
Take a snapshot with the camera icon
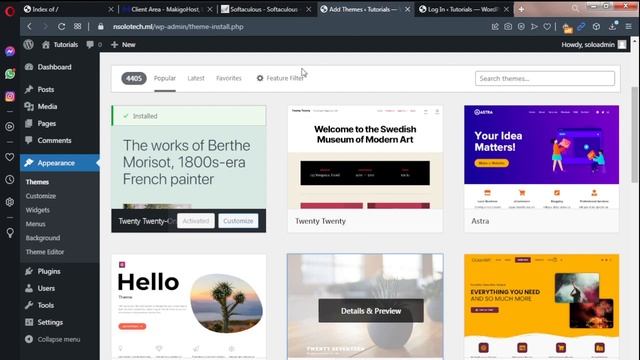coord(508,27)
